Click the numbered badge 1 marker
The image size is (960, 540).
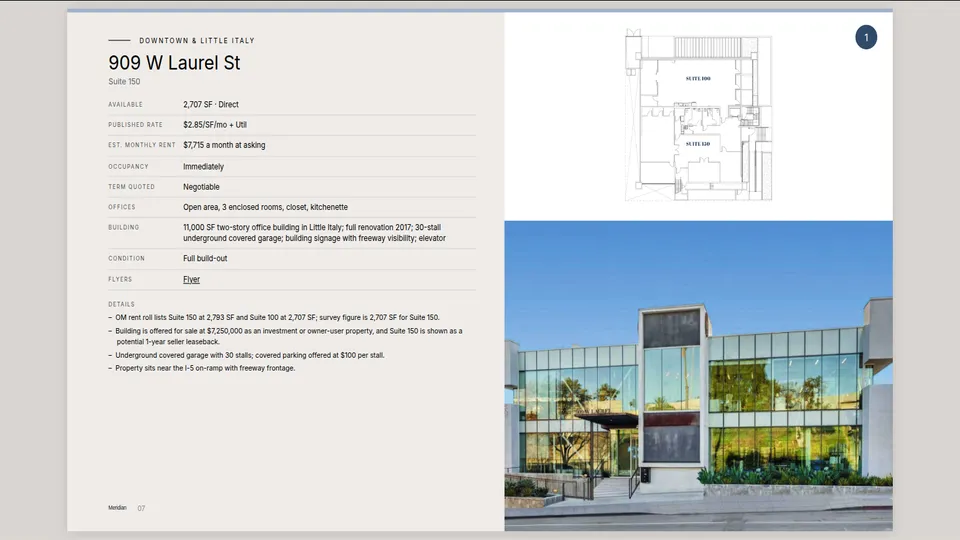click(866, 37)
